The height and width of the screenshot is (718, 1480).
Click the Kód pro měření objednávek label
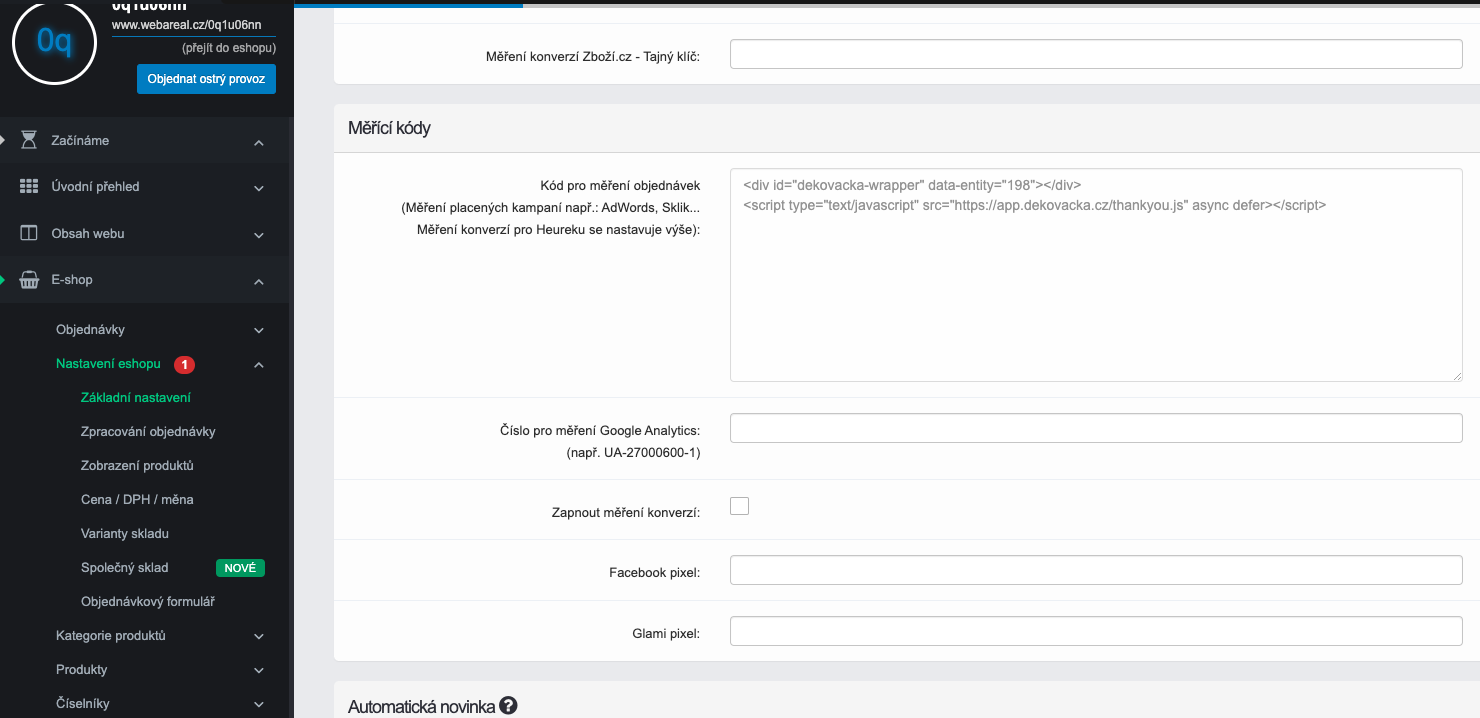[620, 186]
